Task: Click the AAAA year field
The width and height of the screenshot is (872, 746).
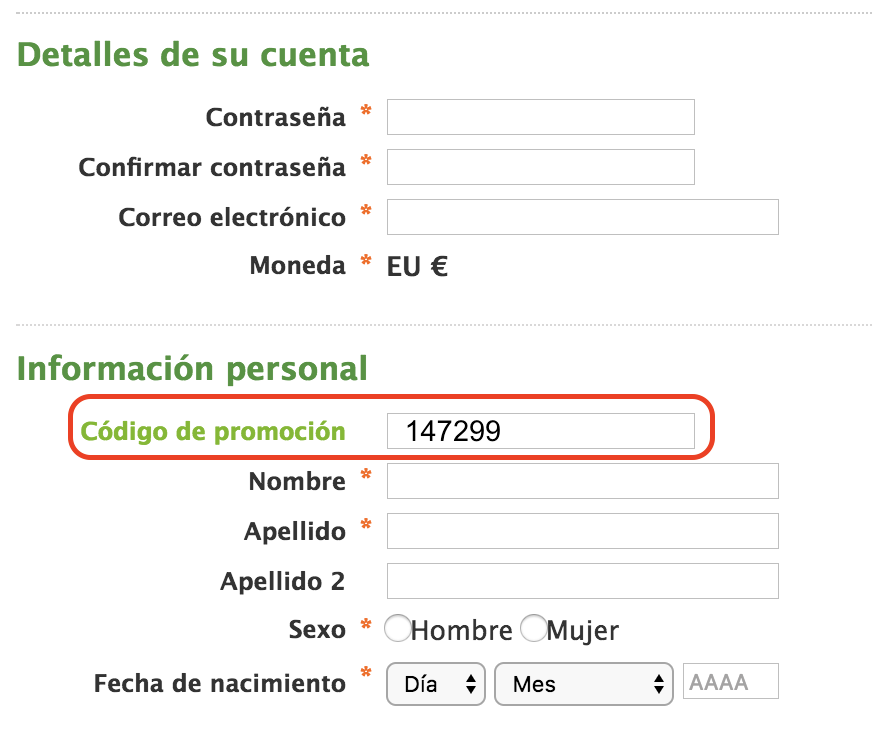Action: pyautogui.click(x=731, y=681)
